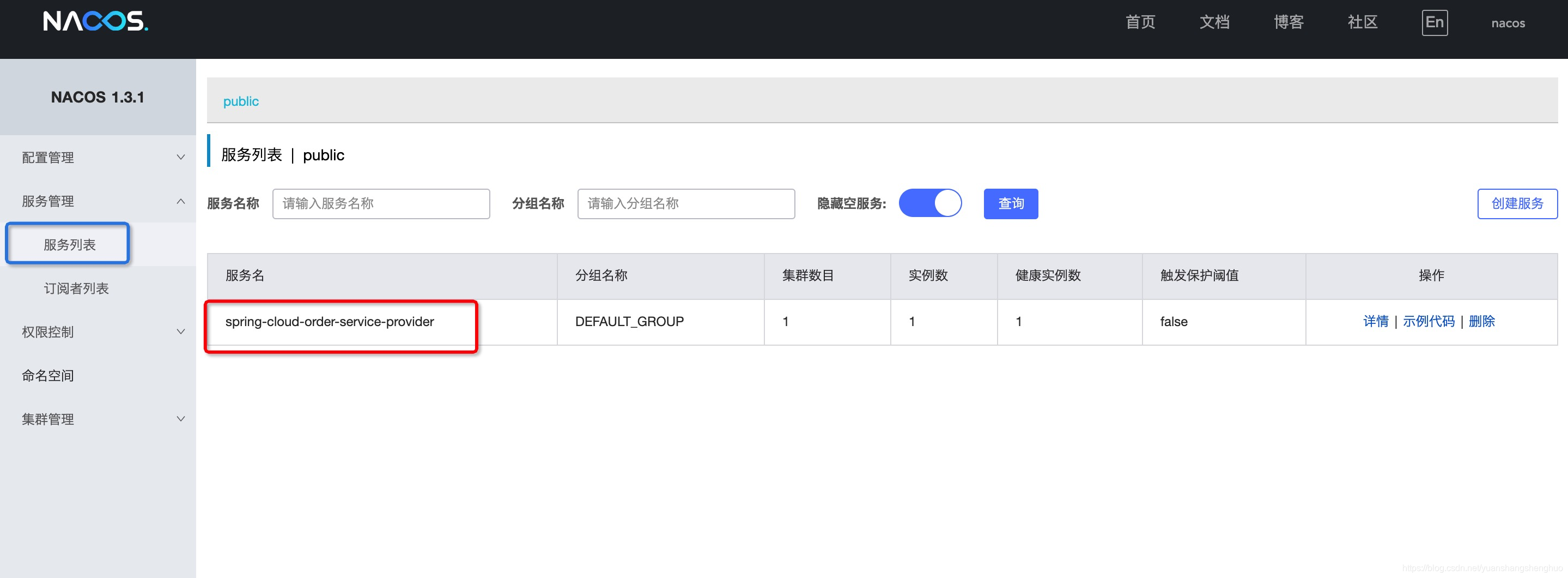
Task: Expand the 配置管理 menu chevron
Action: point(181,157)
